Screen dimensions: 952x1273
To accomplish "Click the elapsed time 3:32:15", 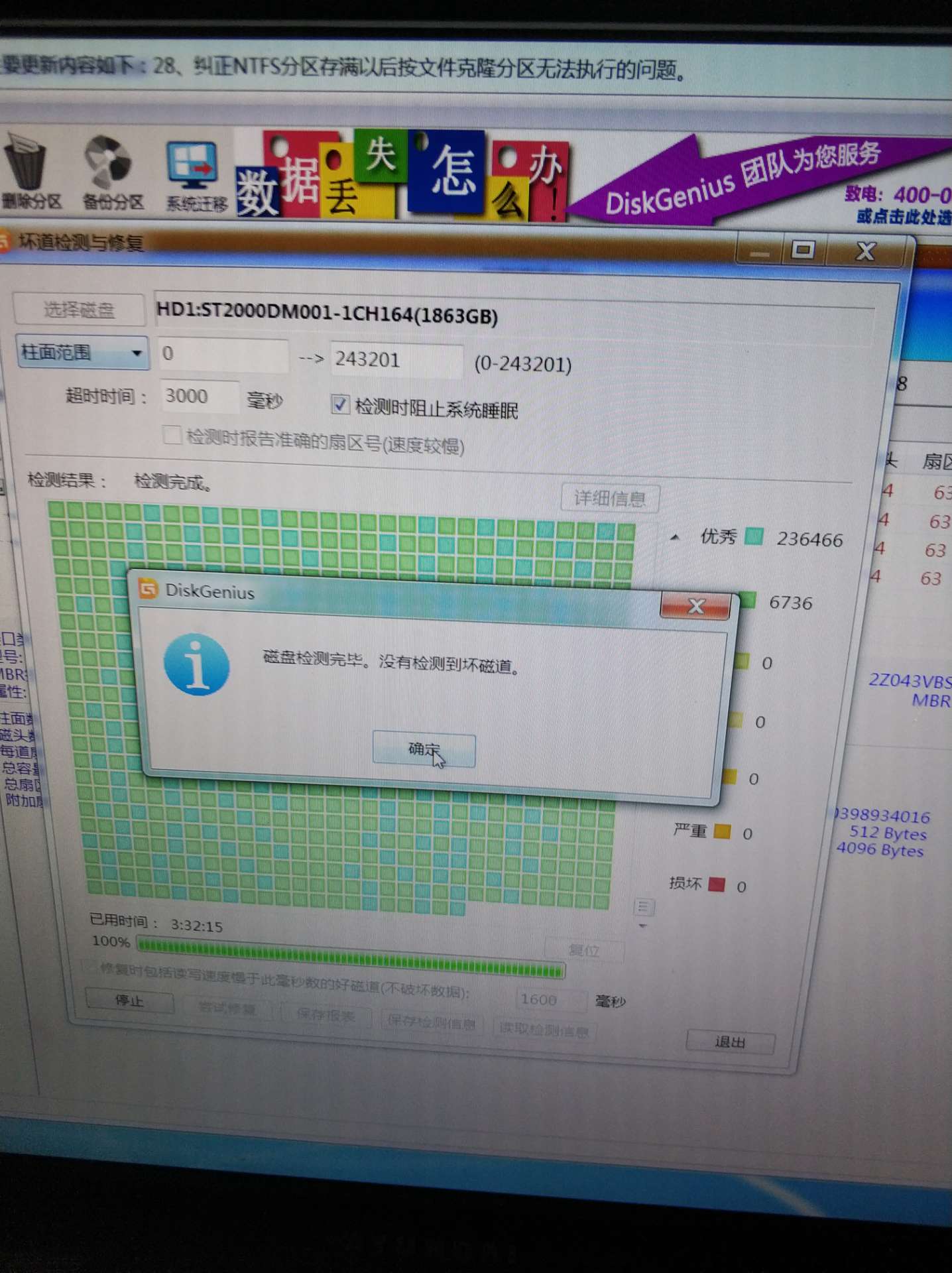I will (x=196, y=926).
